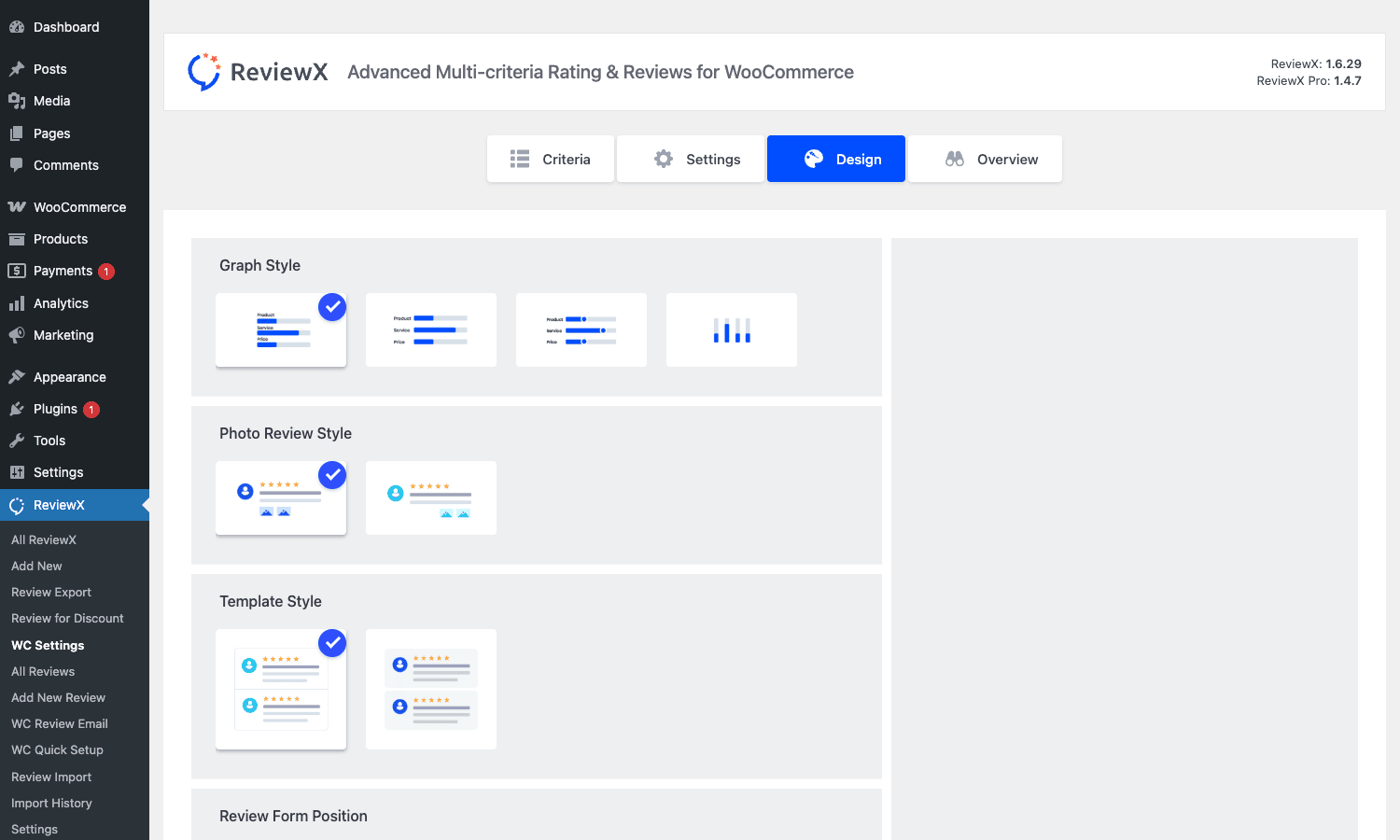Open Review Export submenu link

click(51, 592)
